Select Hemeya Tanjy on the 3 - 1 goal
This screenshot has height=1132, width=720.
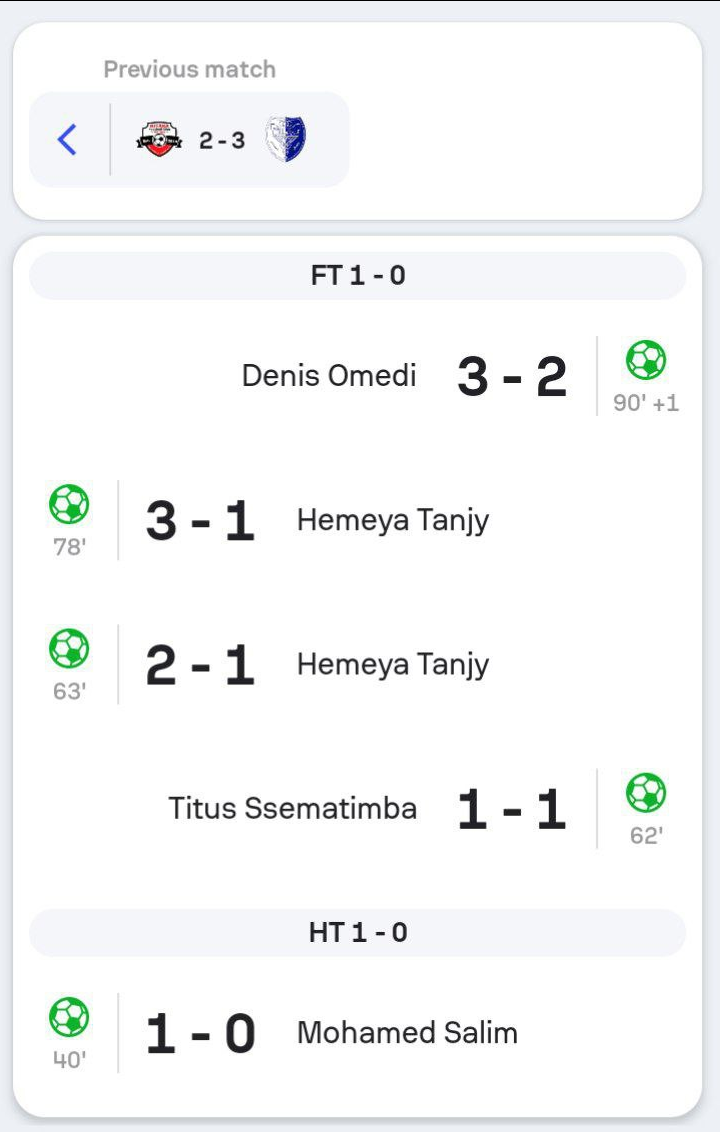[393, 520]
